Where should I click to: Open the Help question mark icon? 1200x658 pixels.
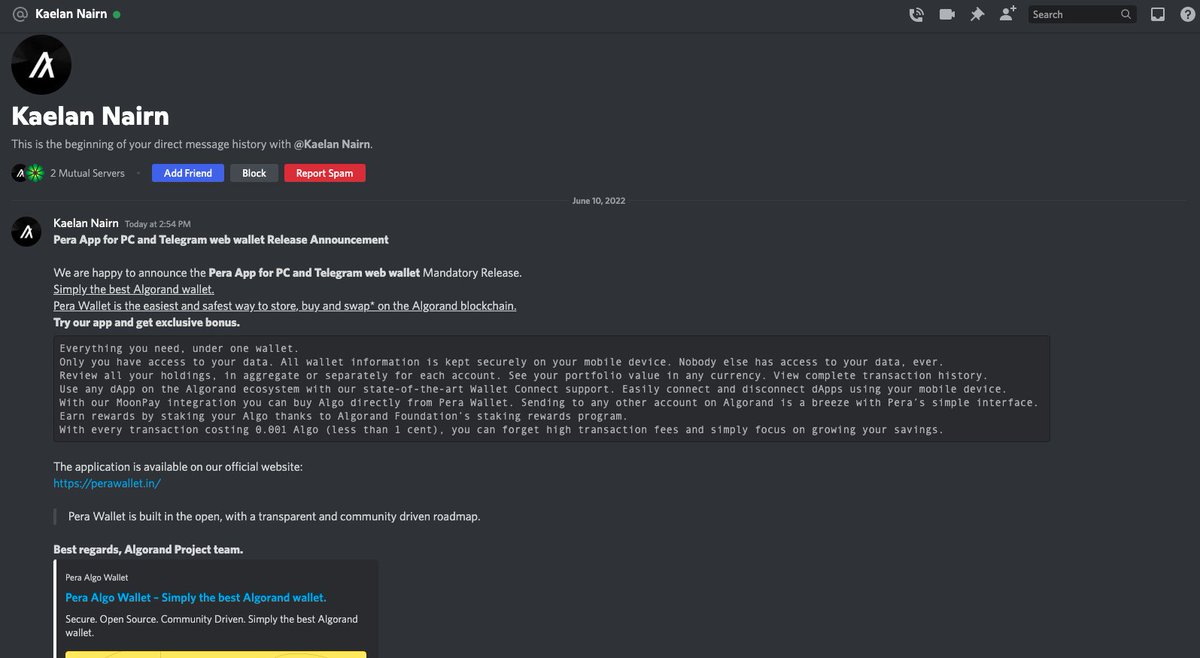click(x=1186, y=15)
